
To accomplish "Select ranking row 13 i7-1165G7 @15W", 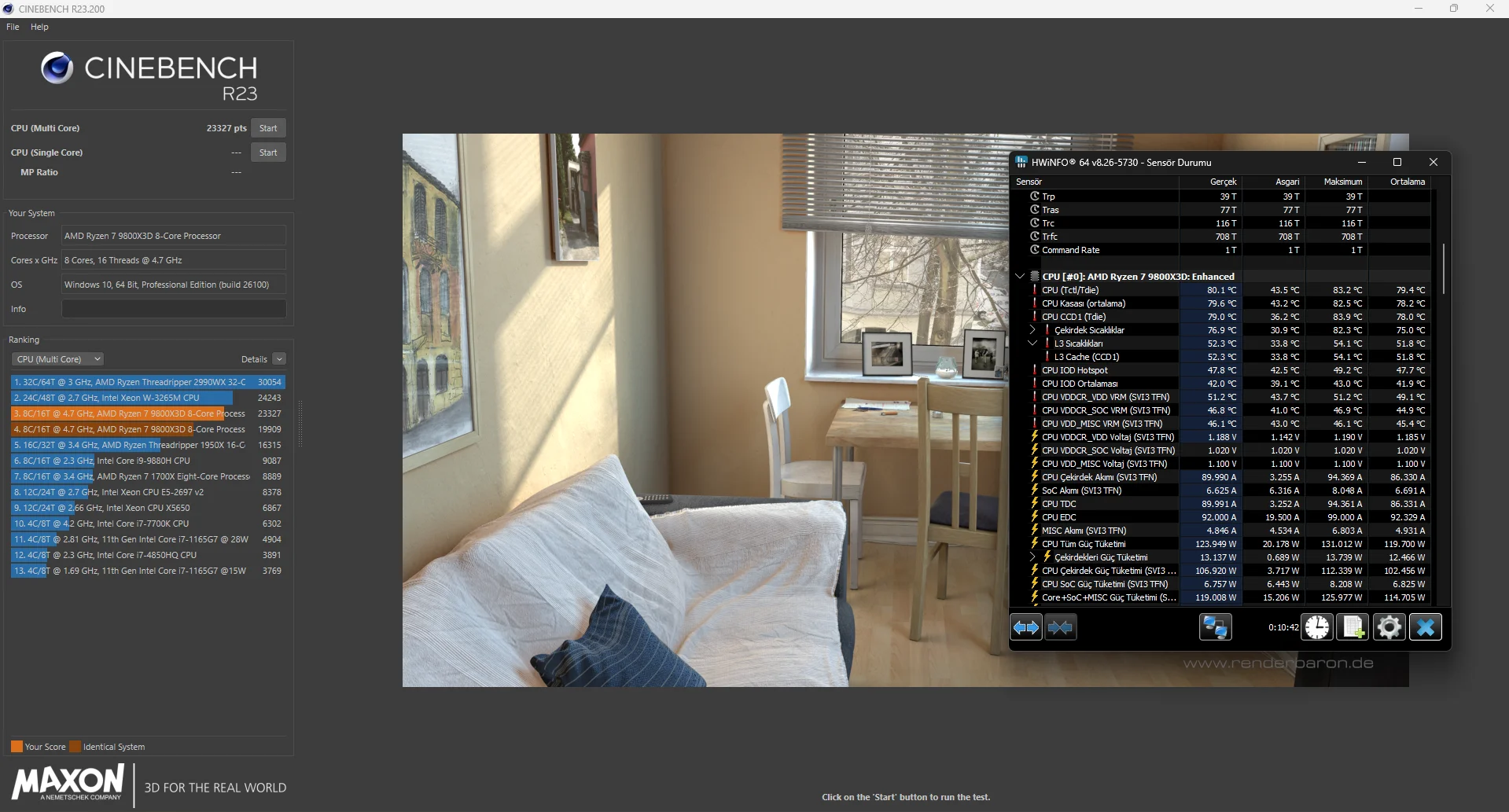I will click(148, 571).
